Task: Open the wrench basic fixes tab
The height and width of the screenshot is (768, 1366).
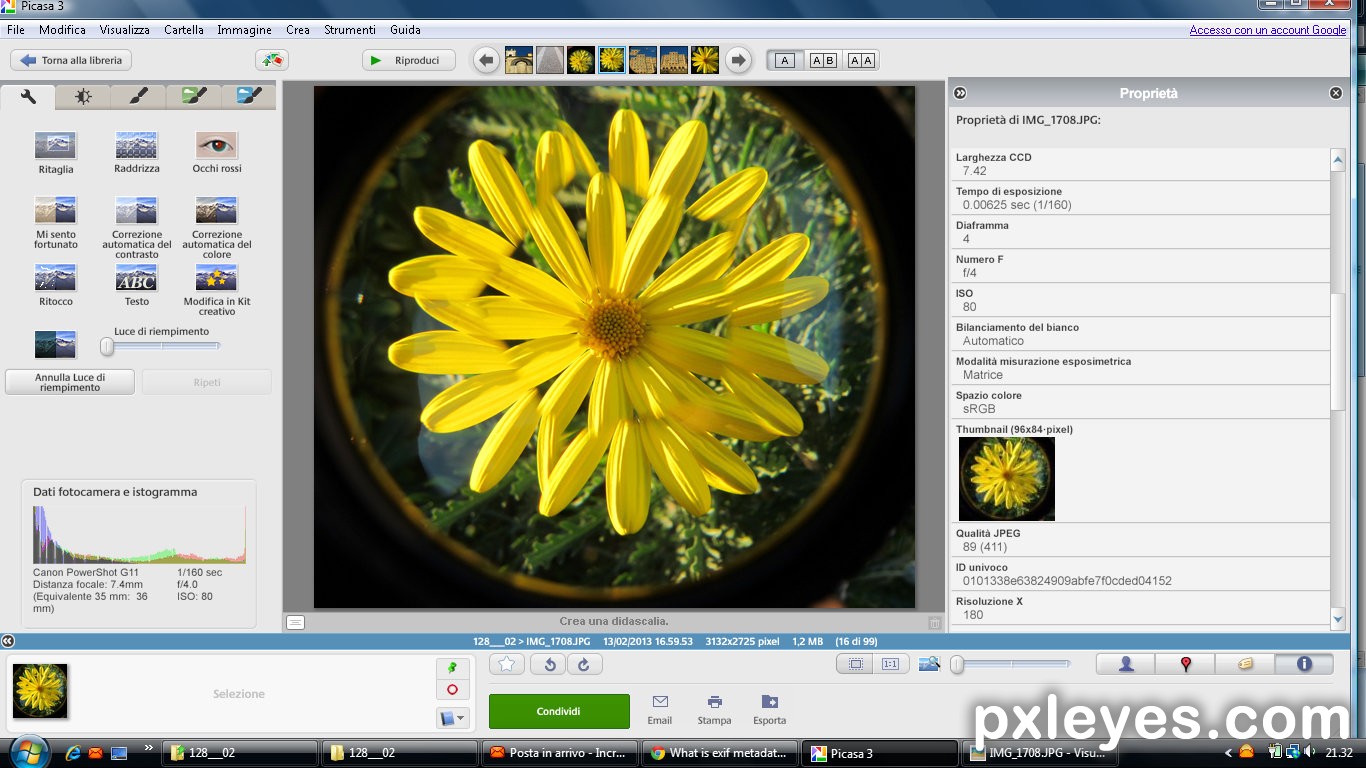Action: click(x=28, y=97)
